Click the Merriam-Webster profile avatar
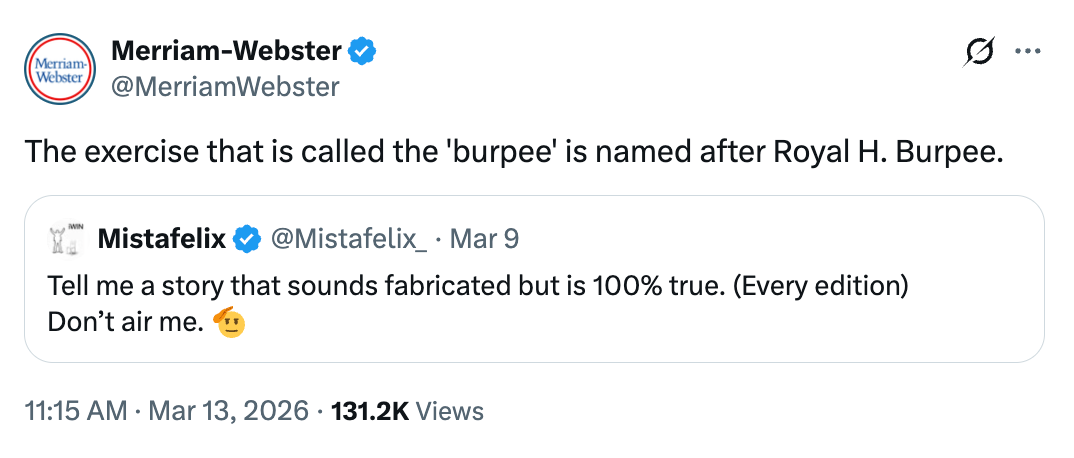The width and height of the screenshot is (1074, 458). (x=58, y=68)
